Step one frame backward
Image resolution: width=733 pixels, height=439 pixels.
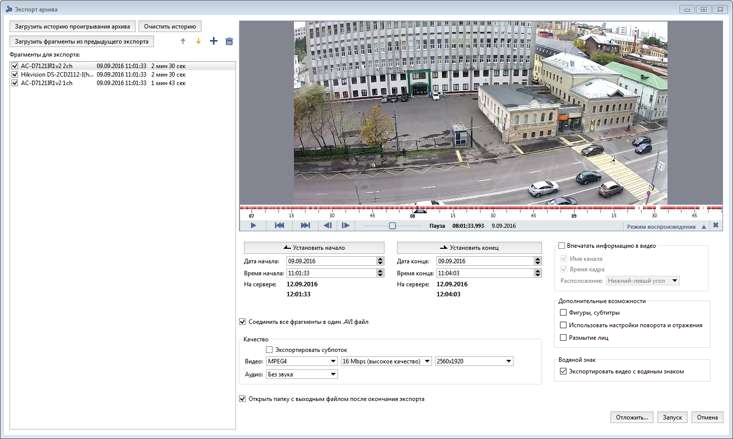tap(327, 226)
